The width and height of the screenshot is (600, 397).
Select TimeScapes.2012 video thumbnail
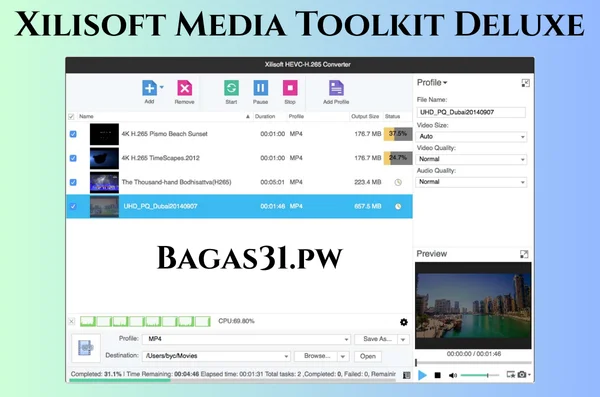[x=104, y=158]
